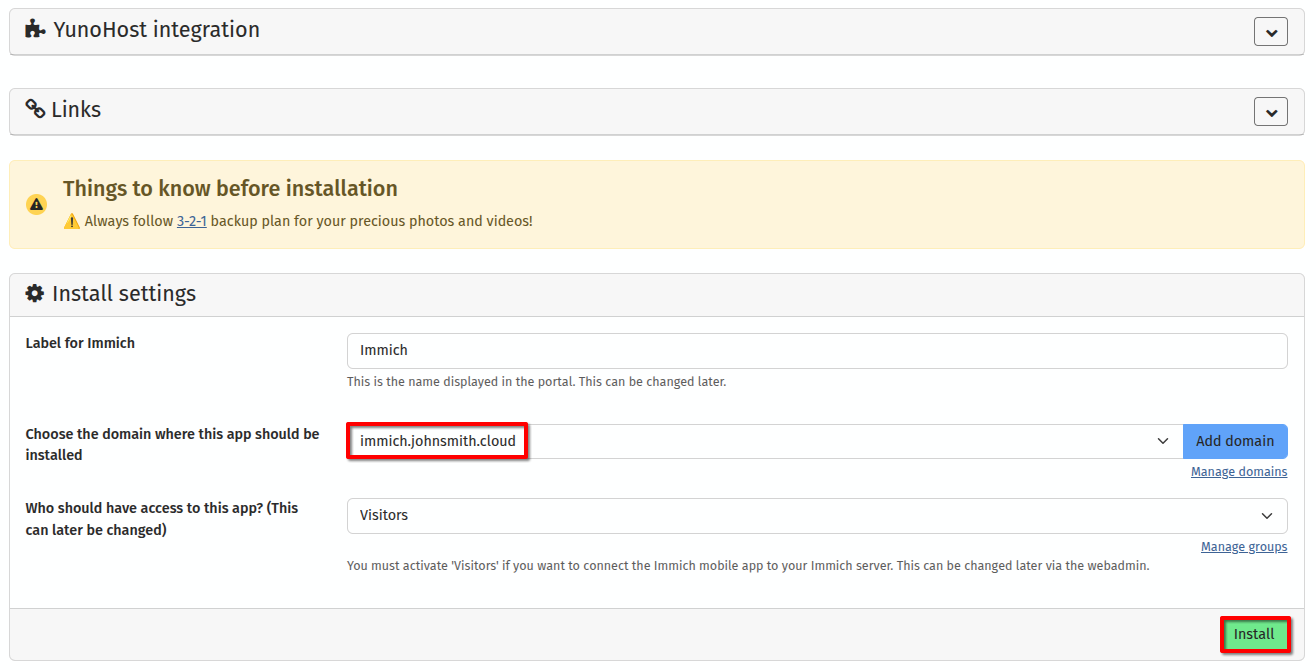Click the Label for Immich text field
Screen dimensions: 1316x670
817,351
